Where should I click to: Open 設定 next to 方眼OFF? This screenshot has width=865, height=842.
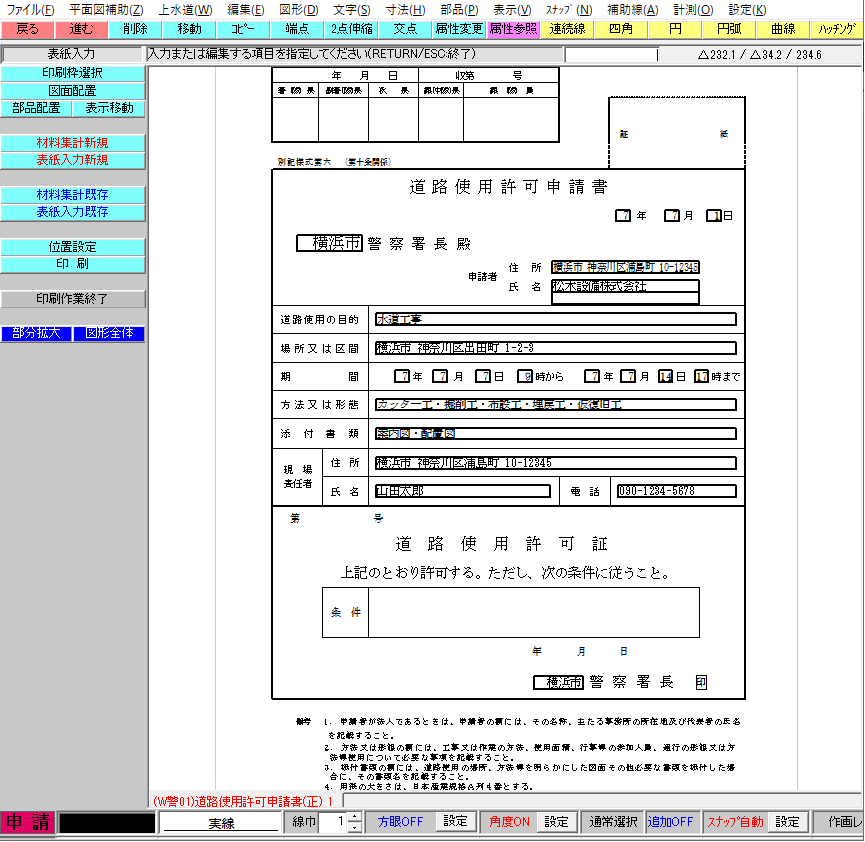[455, 822]
